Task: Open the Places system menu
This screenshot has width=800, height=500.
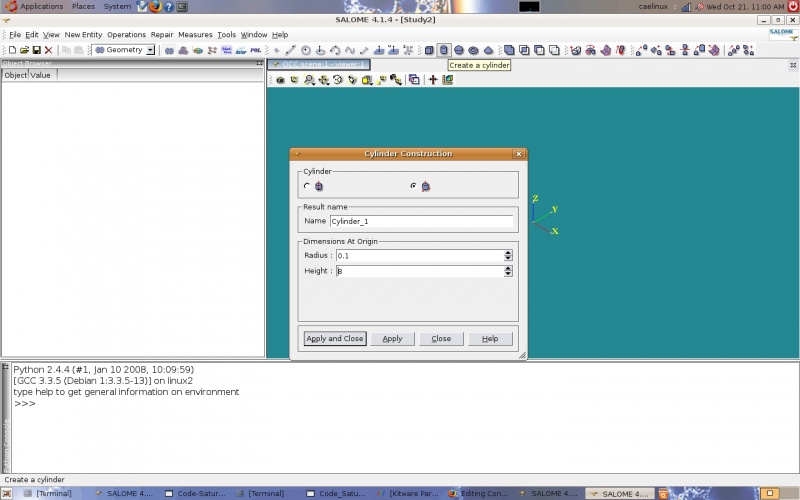Action: pyautogui.click(x=83, y=6)
